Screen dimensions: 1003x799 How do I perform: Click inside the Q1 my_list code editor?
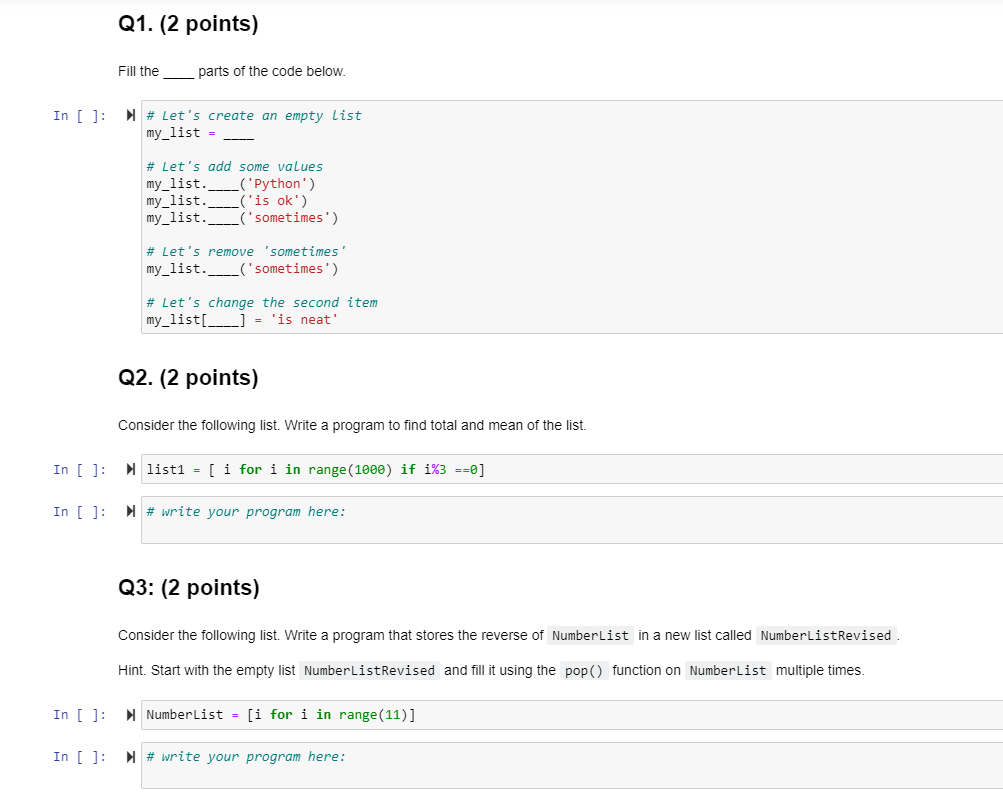[x=572, y=217]
